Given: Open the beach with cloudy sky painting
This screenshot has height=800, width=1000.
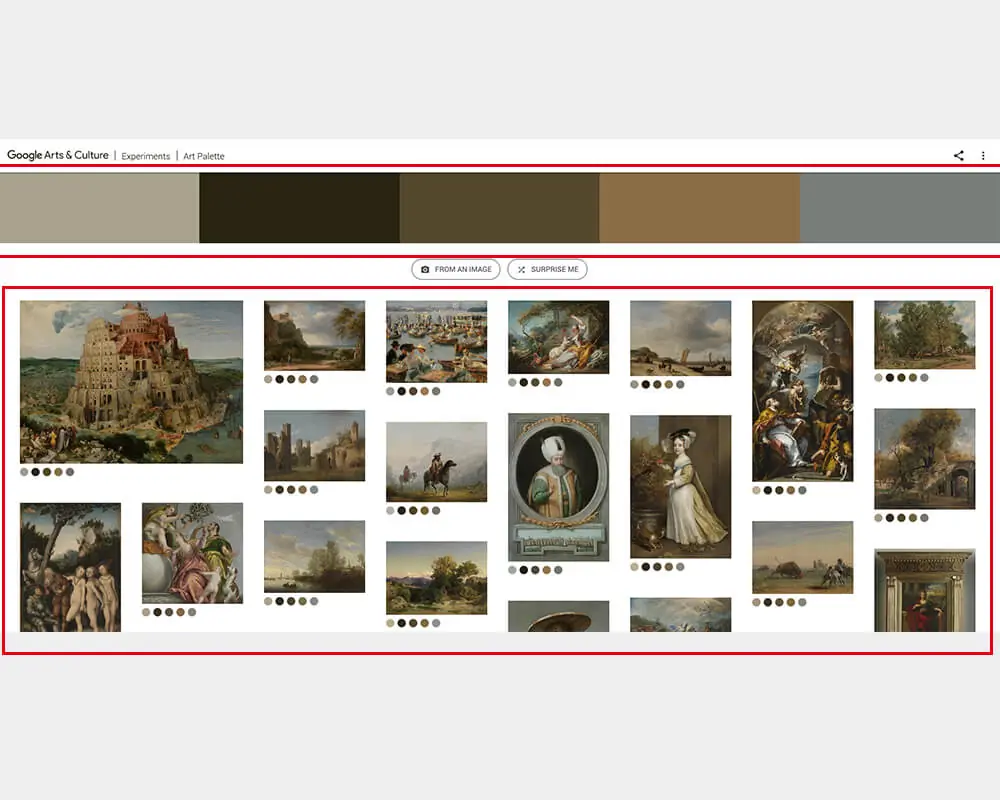Looking at the screenshot, I should tap(680, 338).
